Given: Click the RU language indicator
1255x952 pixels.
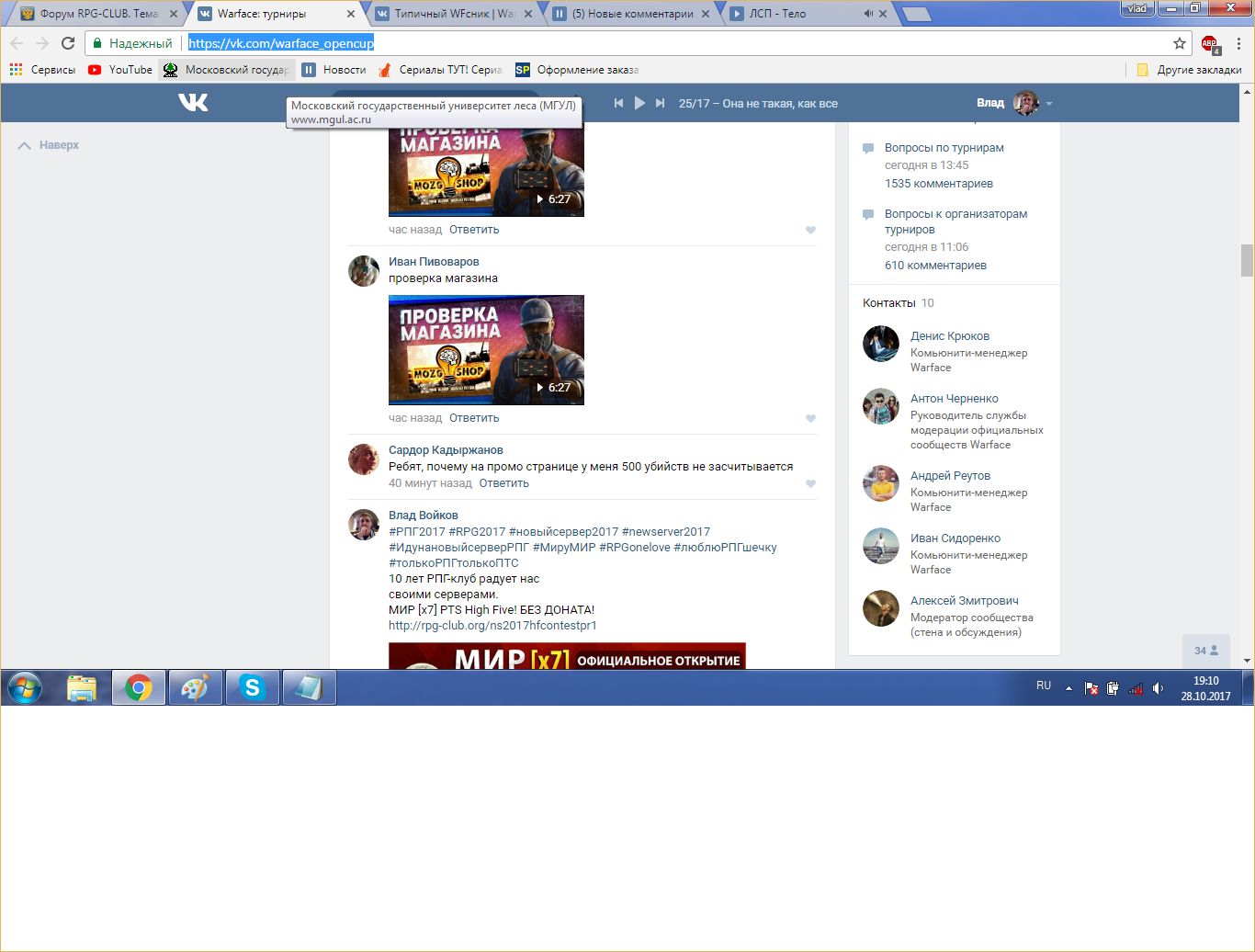Looking at the screenshot, I should point(1044,686).
